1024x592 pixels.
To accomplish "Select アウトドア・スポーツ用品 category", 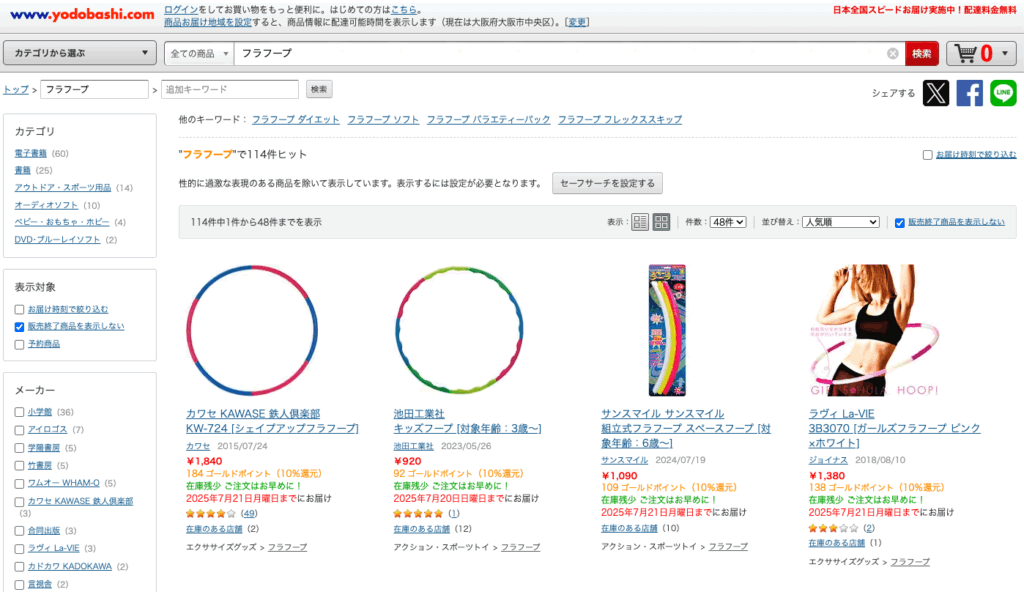I will (64, 187).
